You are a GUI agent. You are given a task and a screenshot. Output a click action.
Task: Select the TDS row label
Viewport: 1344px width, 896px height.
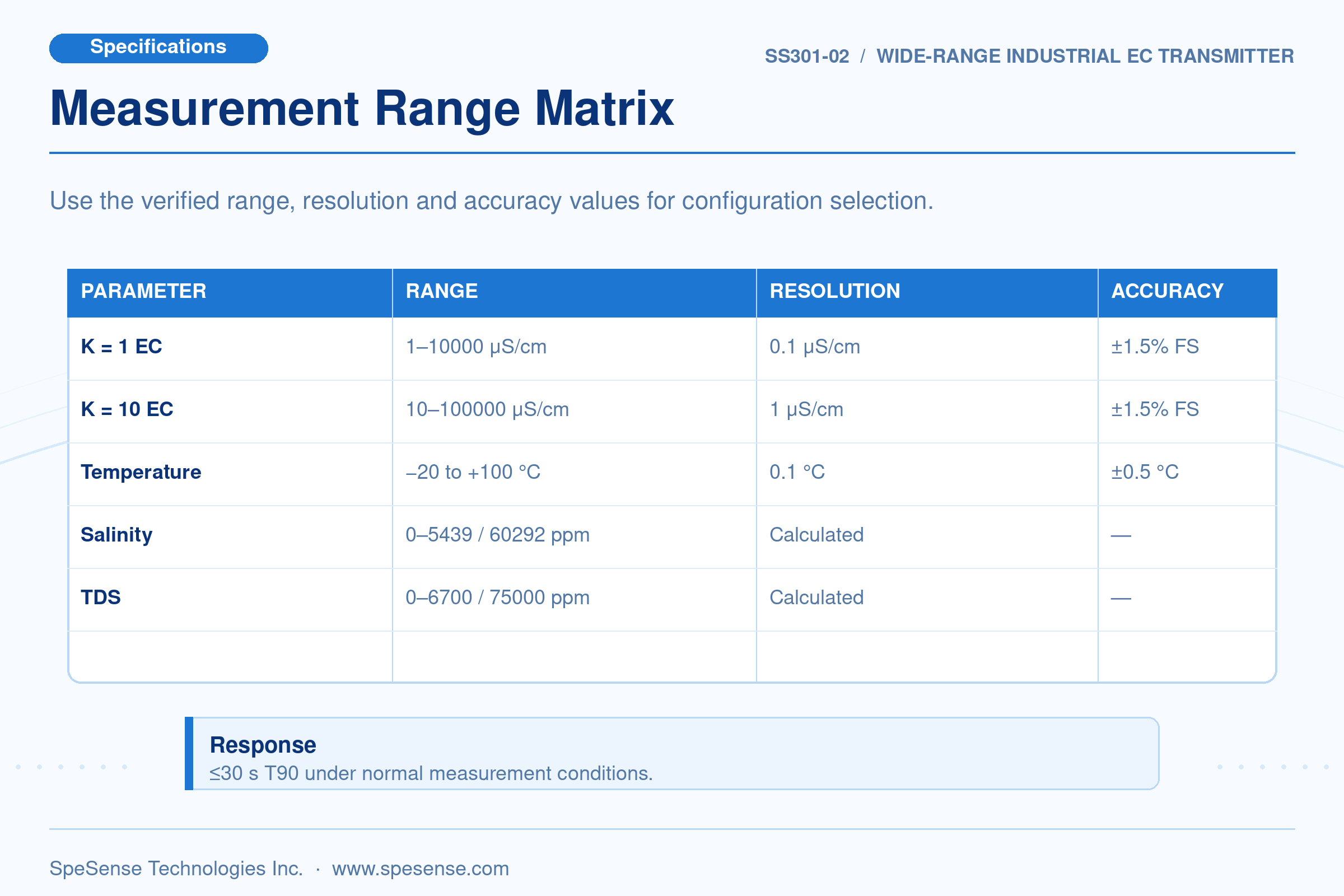pos(101,598)
